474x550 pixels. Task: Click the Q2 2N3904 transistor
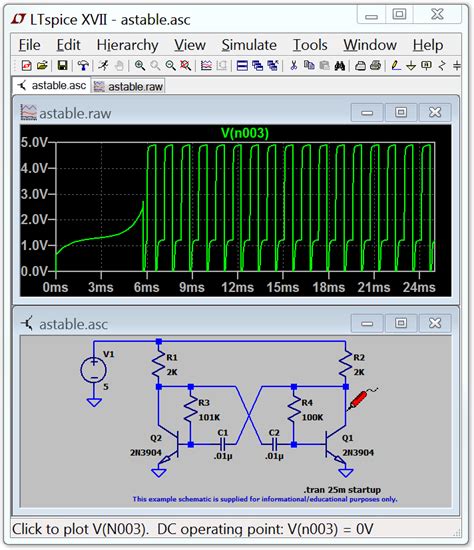point(168,445)
